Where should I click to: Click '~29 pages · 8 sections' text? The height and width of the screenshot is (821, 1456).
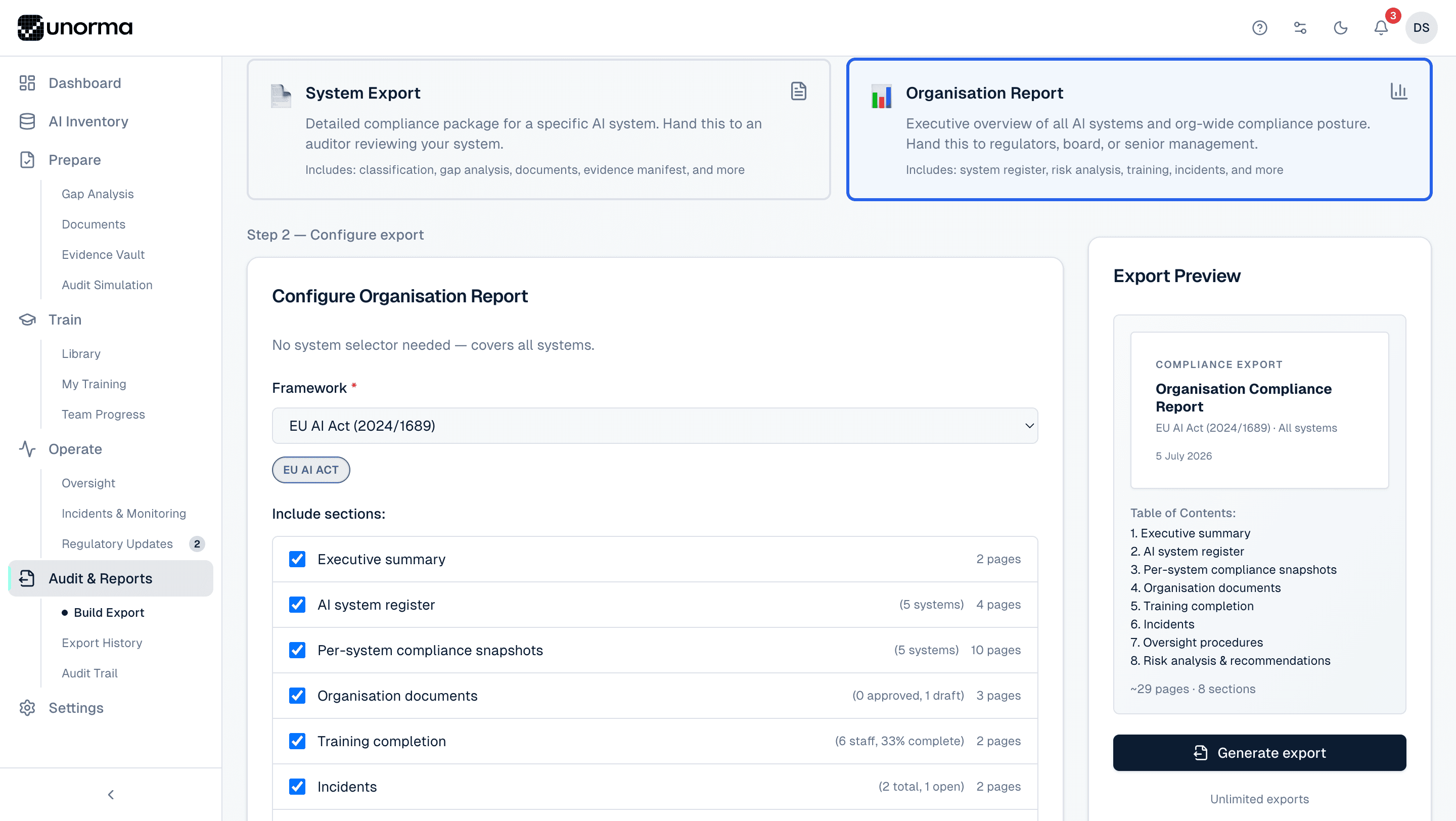pyautogui.click(x=1193, y=689)
